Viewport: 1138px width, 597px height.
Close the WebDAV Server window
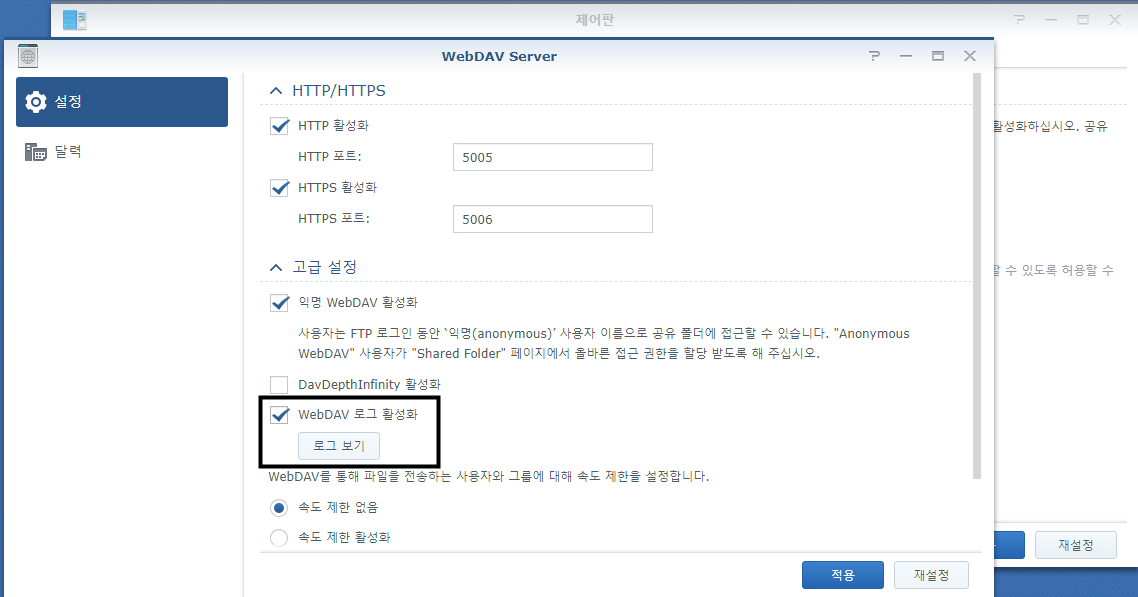pyautogui.click(x=970, y=56)
